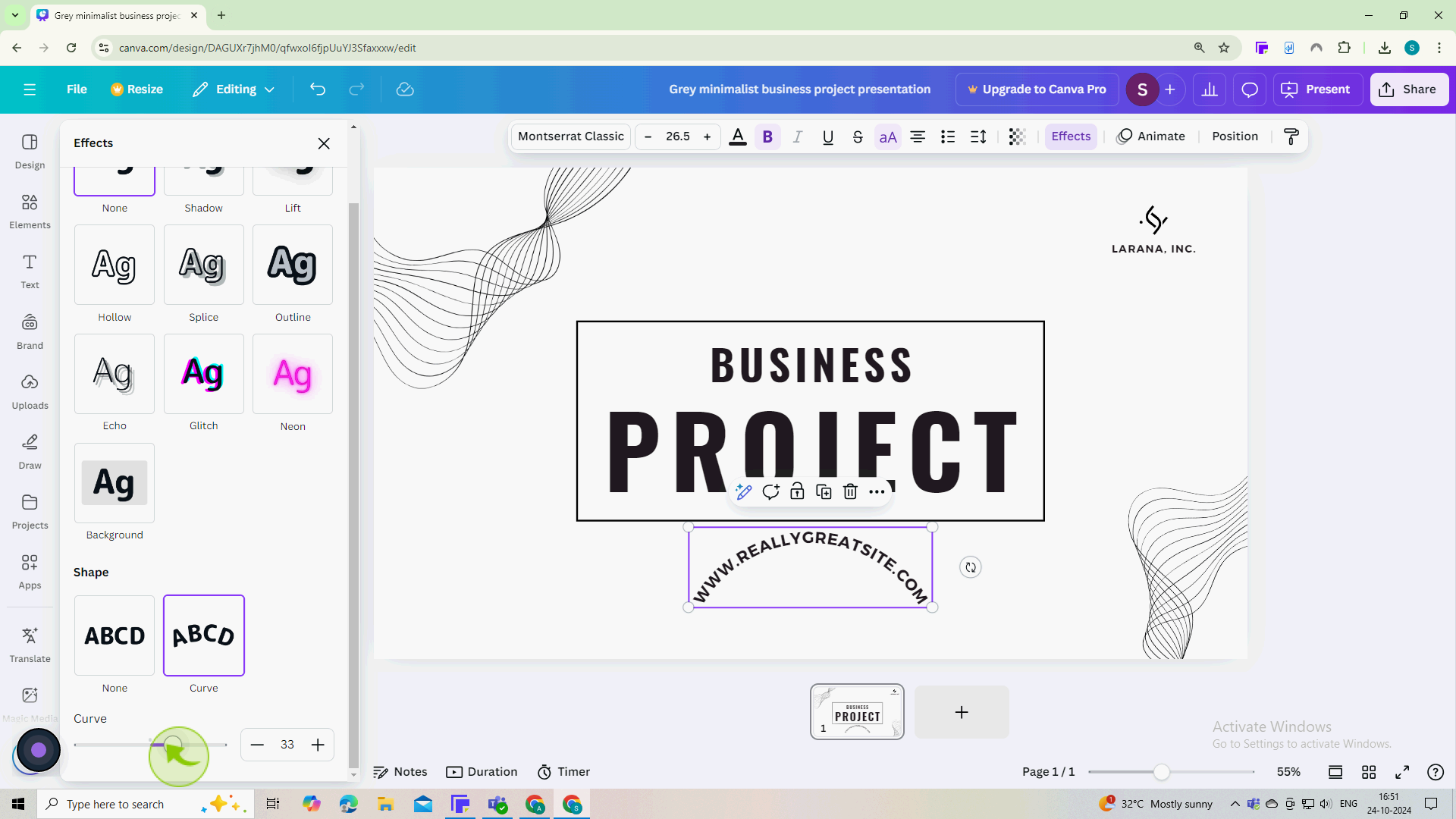The height and width of the screenshot is (819, 1456).
Task: Select font dropdown Montserrat Classic
Action: click(571, 136)
